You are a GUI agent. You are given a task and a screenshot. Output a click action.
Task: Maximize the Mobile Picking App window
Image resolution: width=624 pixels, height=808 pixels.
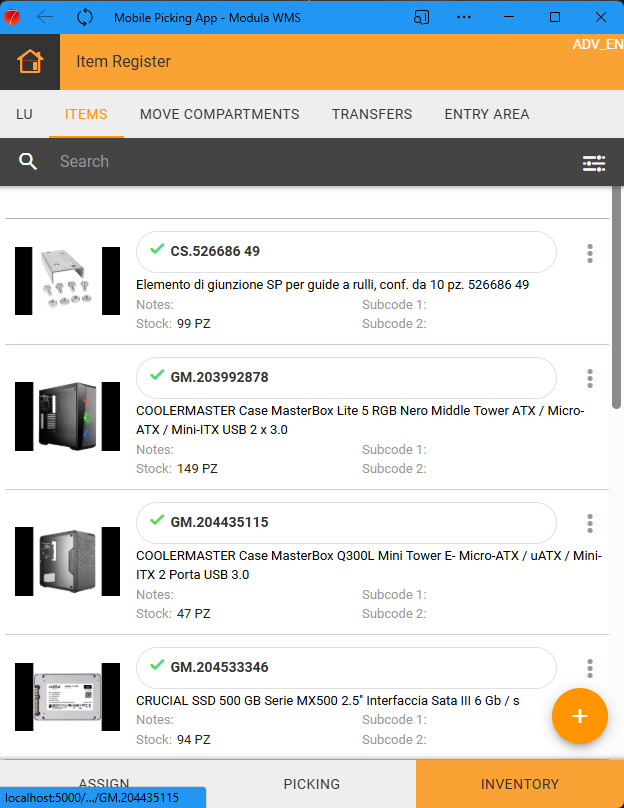coord(555,17)
